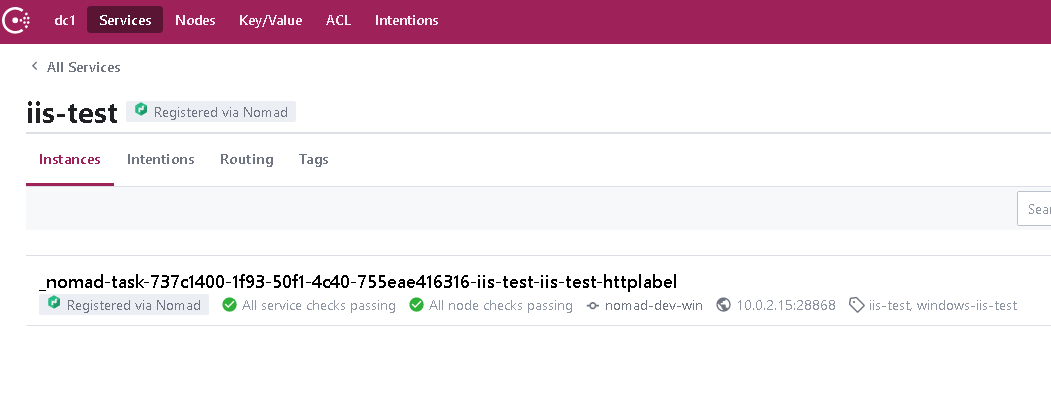This screenshot has height=404, width=1051.
Task: Click the instance search field
Action: (x=1035, y=210)
